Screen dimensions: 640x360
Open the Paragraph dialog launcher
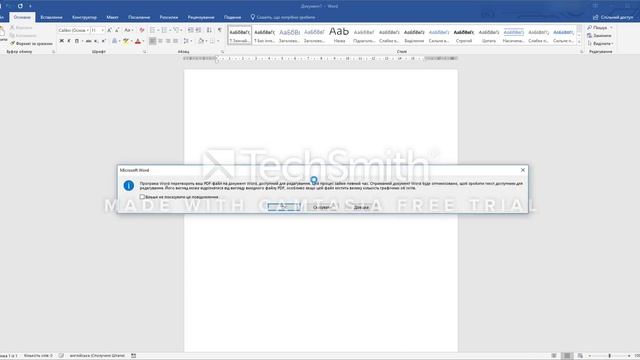pyautogui.click(x=222, y=52)
